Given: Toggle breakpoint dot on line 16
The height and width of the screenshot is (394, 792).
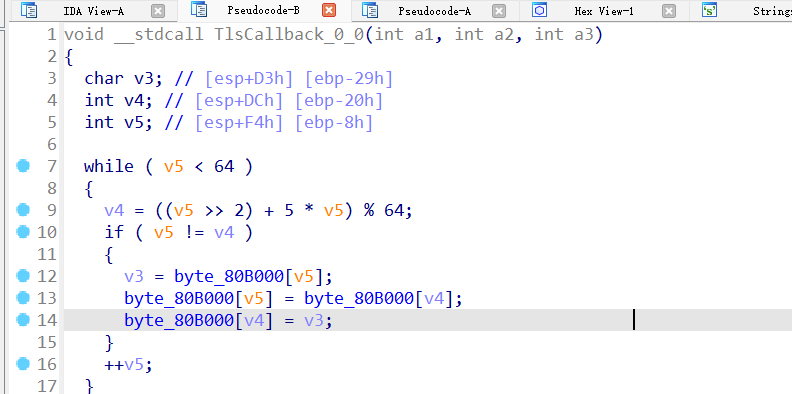Looking at the screenshot, I should pos(23,364).
